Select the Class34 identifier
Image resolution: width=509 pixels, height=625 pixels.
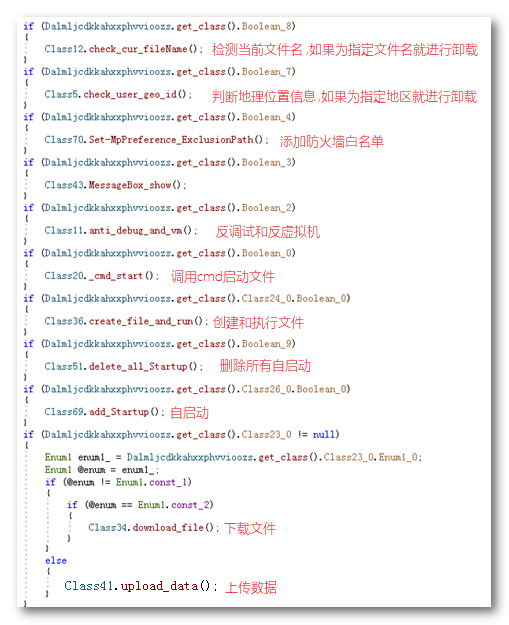108,528
